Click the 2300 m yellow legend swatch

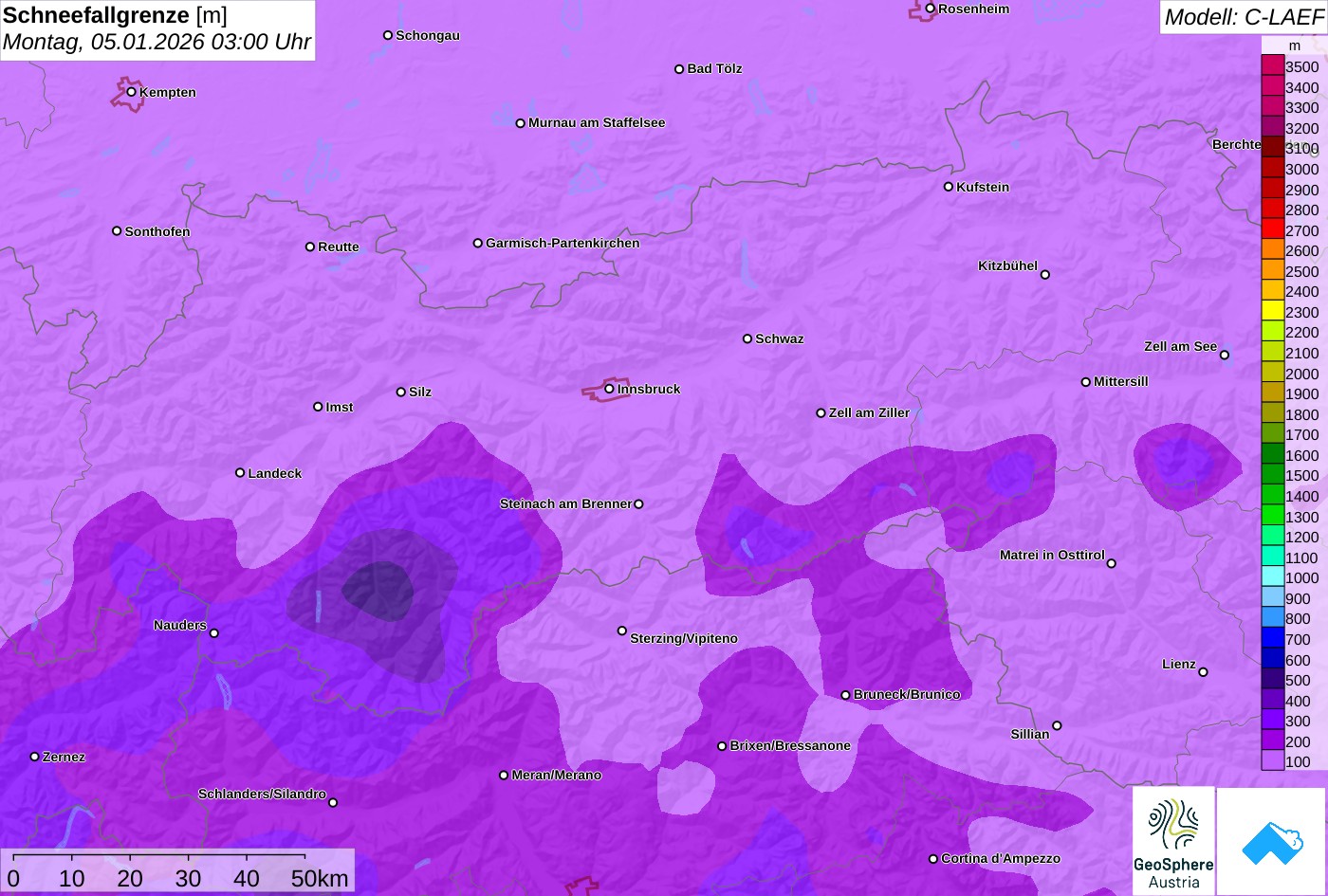tap(1273, 311)
